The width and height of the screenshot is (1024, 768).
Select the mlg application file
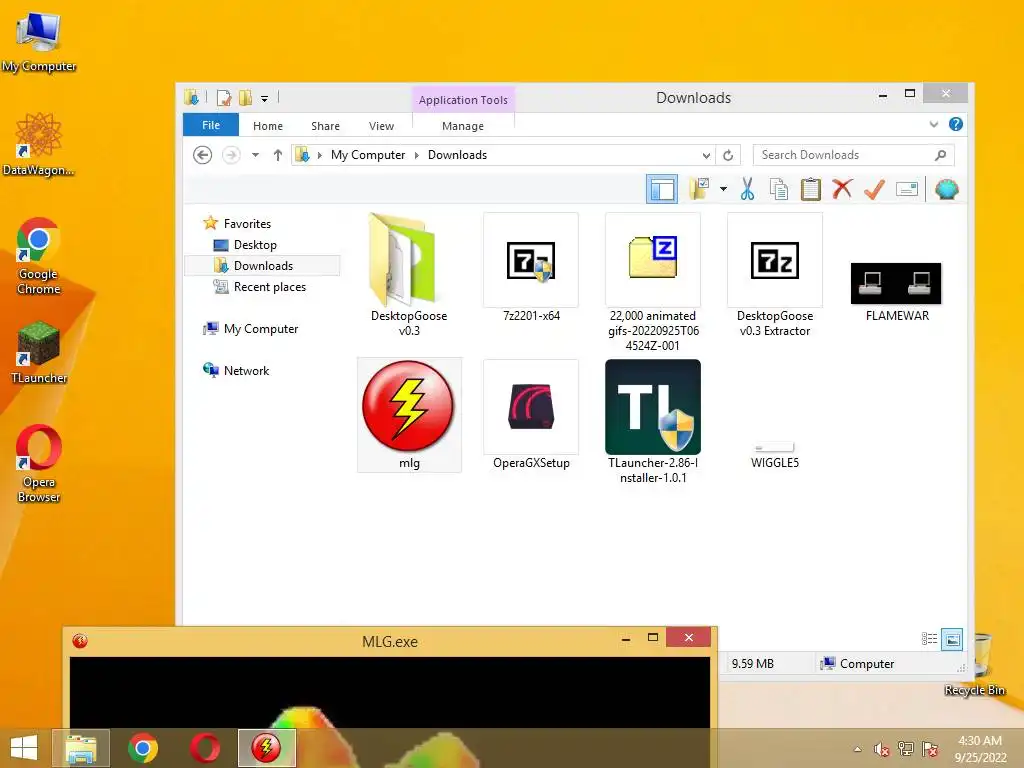click(409, 415)
